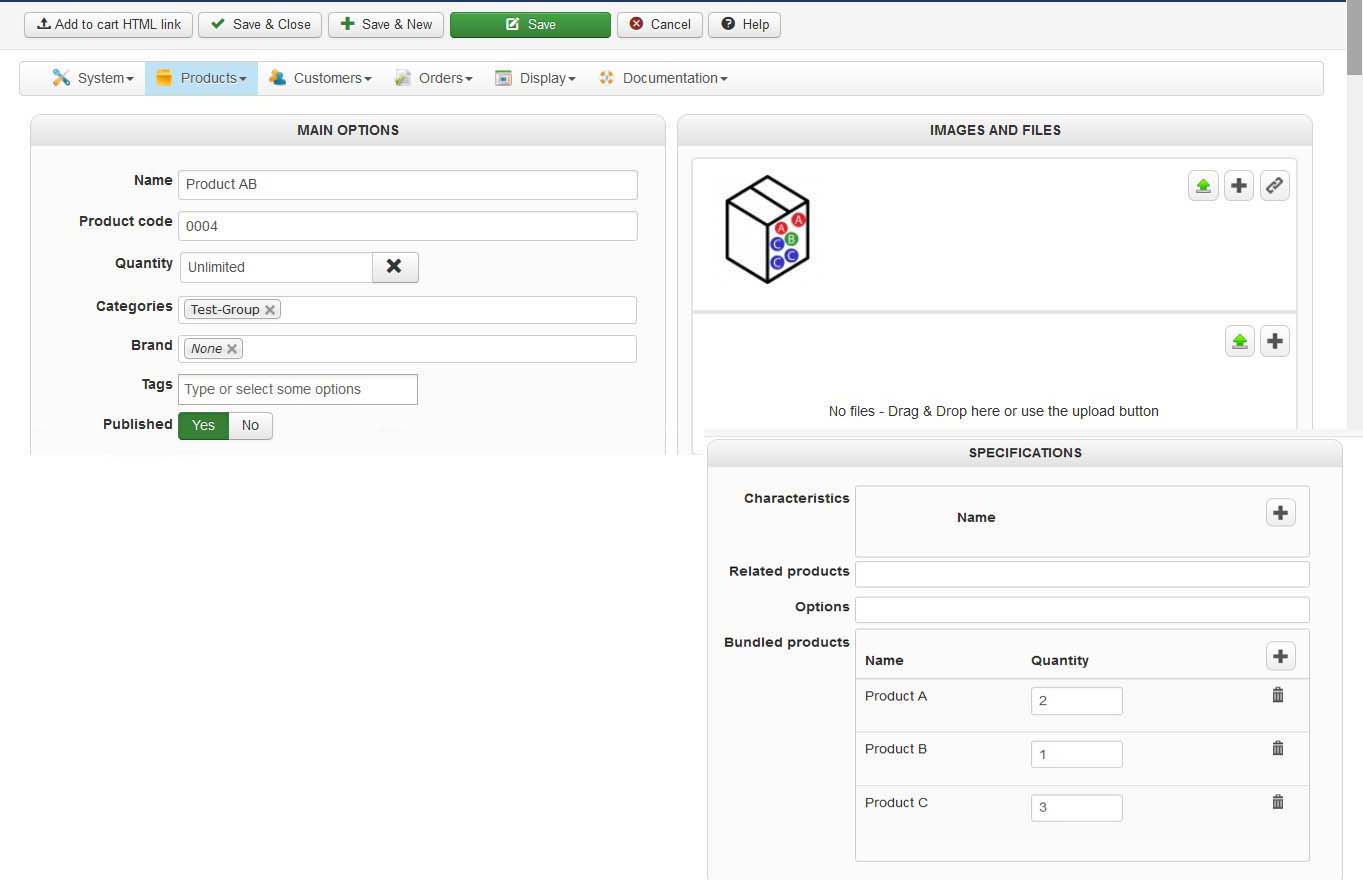
Task: Add a bundled product with the plus icon
Action: [x=1281, y=656]
